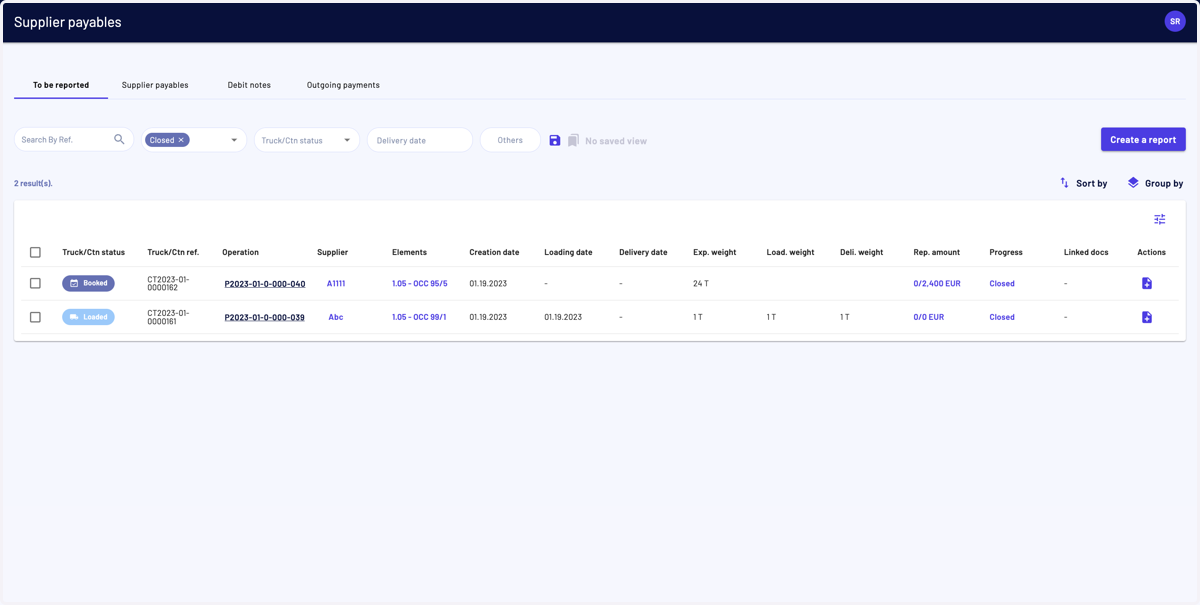Open the SR user avatar menu
Viewport: 1200px width, 605px height.
coord(1175,21)
